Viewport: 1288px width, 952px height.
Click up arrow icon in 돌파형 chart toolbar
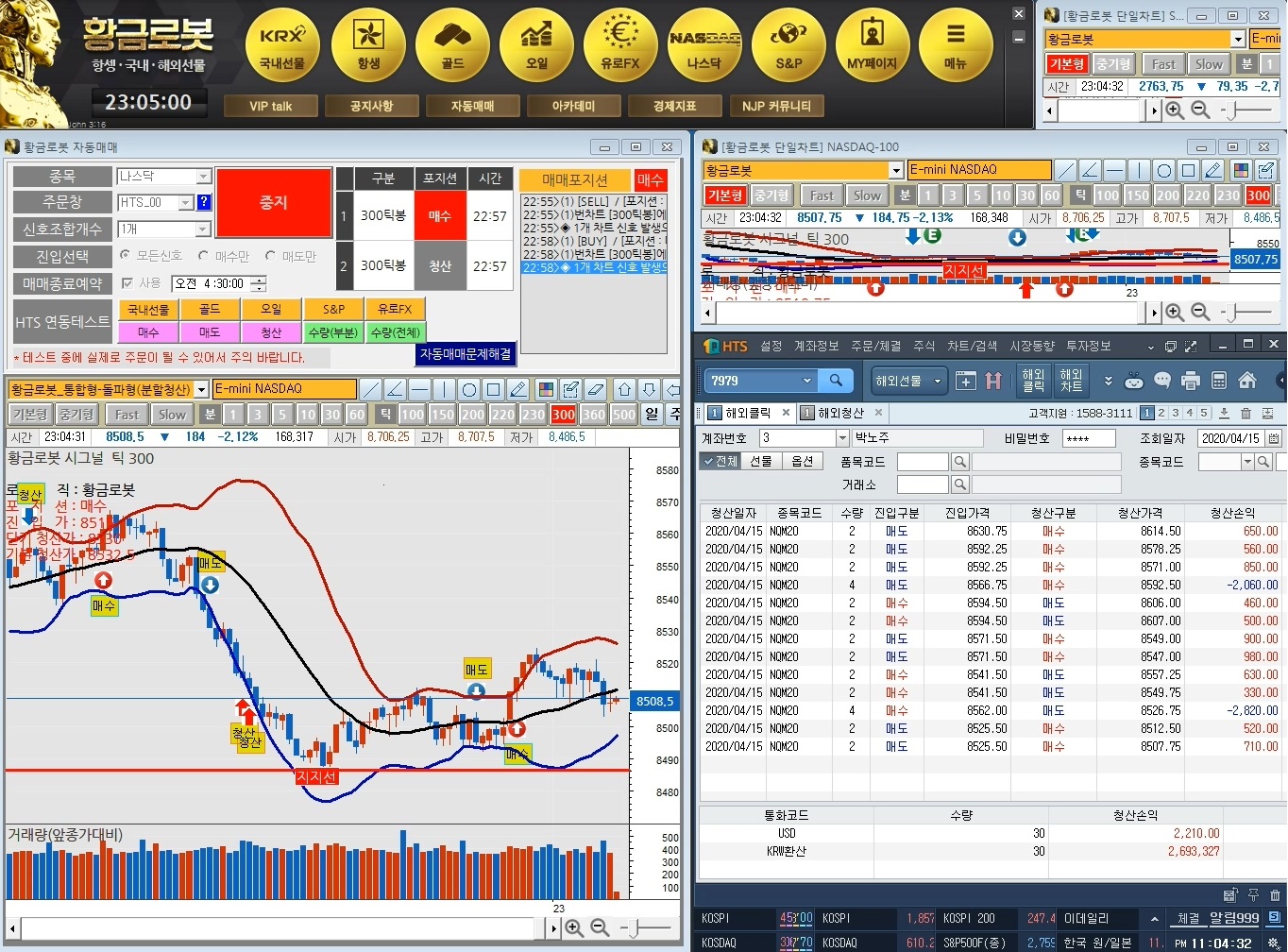(x=624, y=389)
